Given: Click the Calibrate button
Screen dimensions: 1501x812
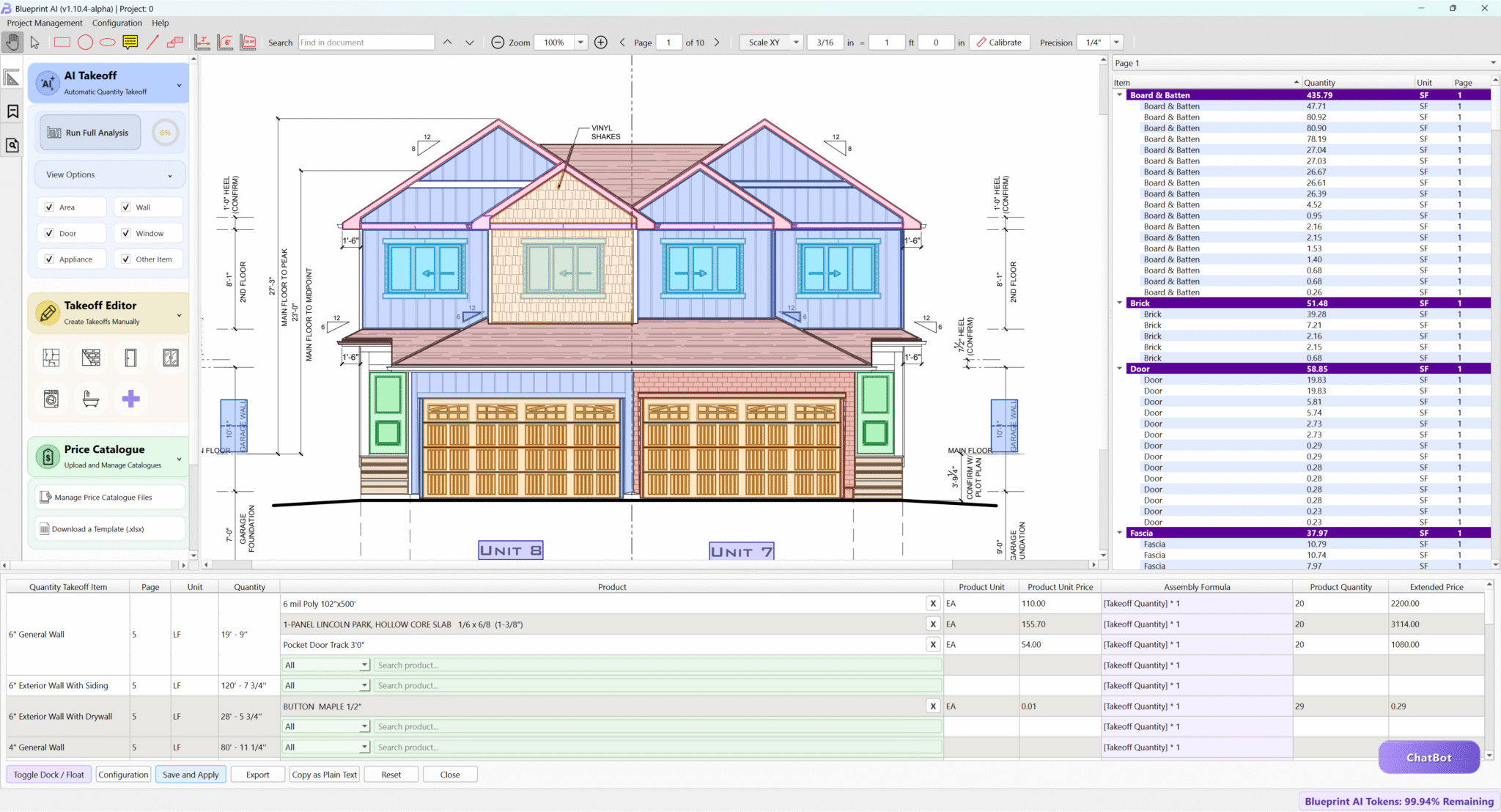Looking at the screenshot, I should [x=999, y=43].
